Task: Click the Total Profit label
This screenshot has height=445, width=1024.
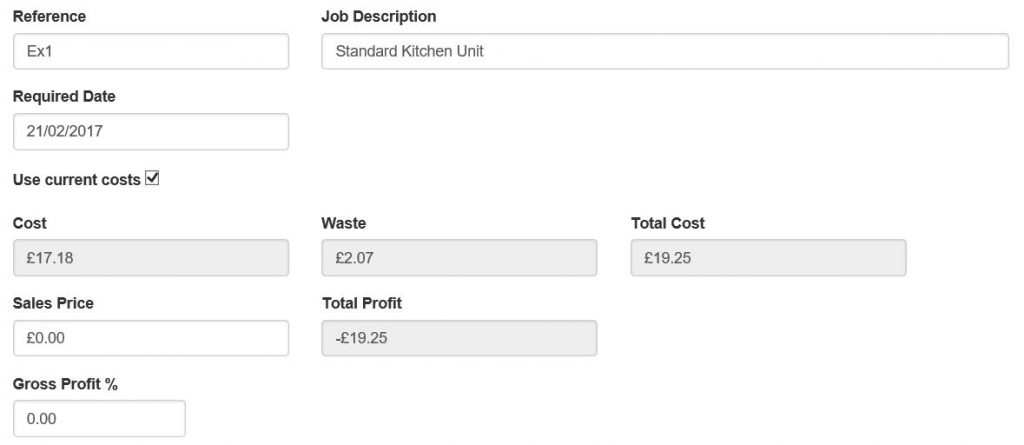Action: coord(362,303)
